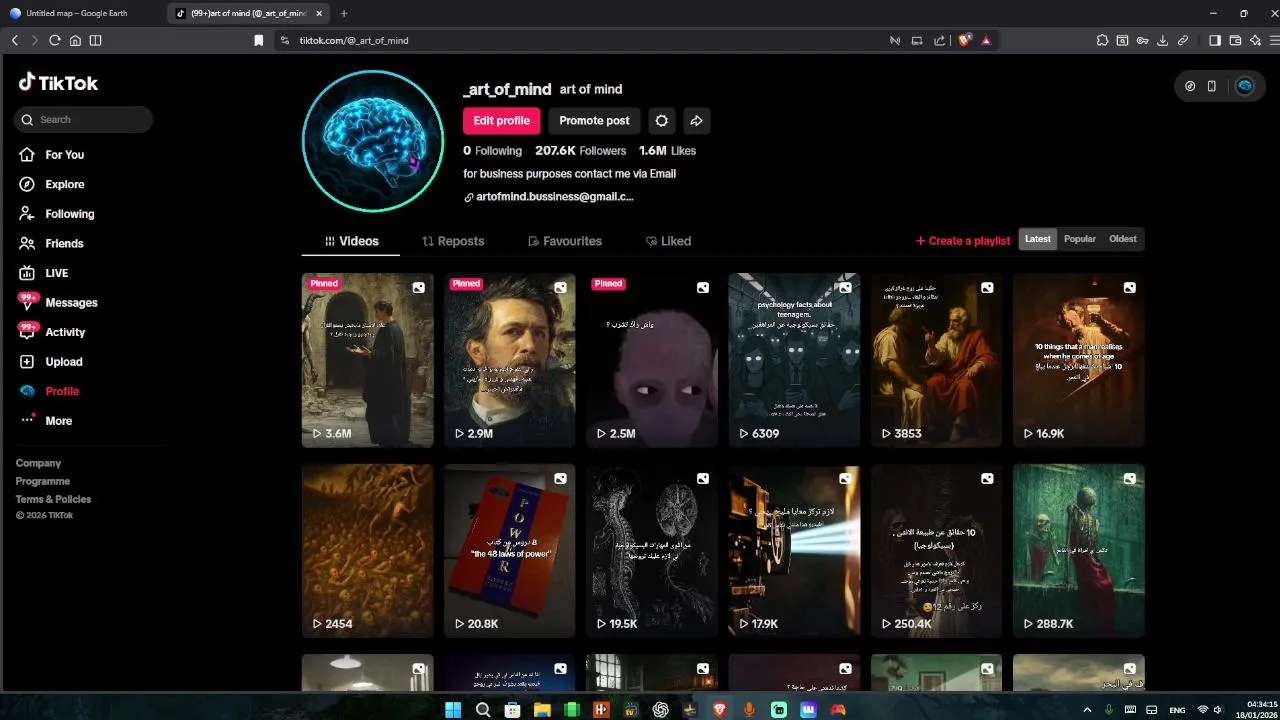Viewport: 1280px width, 720px height.
Task: Toggle the browser sidebar panel
Action: point(1215,40)
